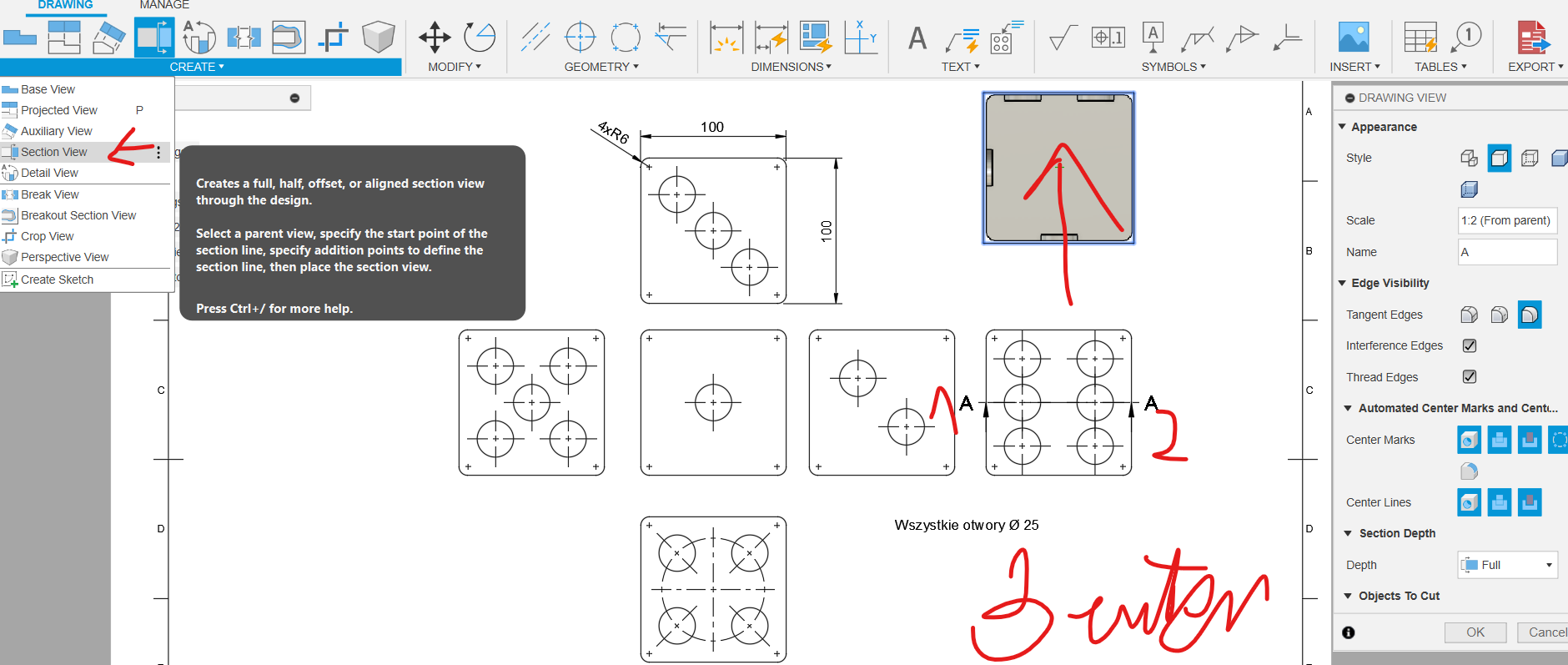Choose Detail View from Create menu
This screenshot has width=1568, height=665.
[x=49, y=173]
